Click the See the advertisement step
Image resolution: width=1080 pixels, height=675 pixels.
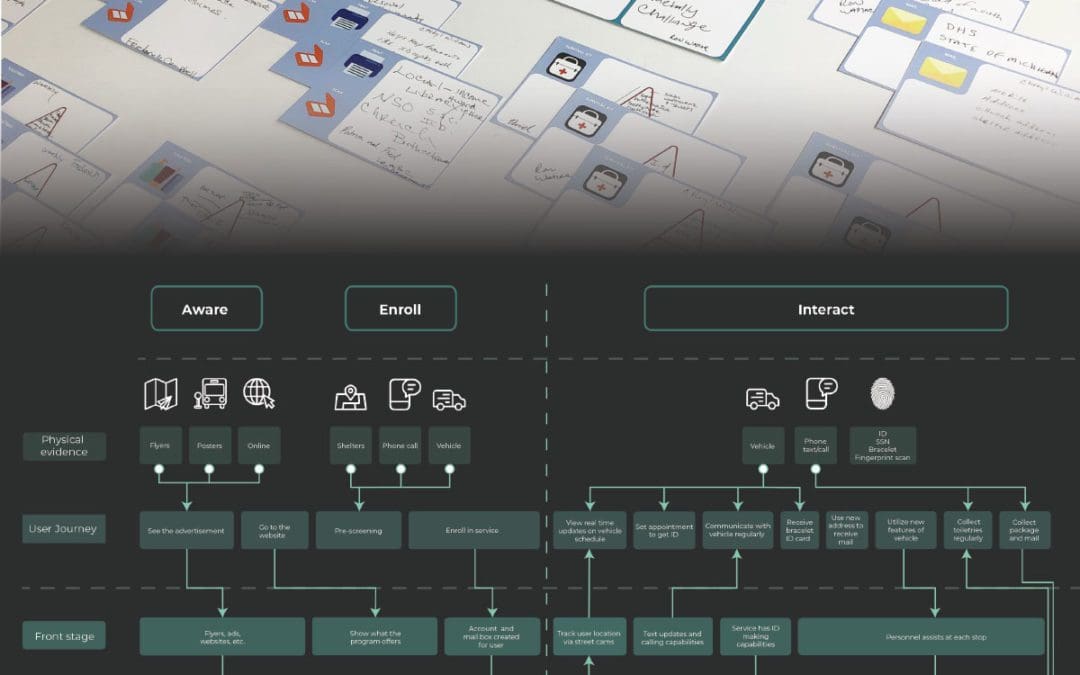186,531
